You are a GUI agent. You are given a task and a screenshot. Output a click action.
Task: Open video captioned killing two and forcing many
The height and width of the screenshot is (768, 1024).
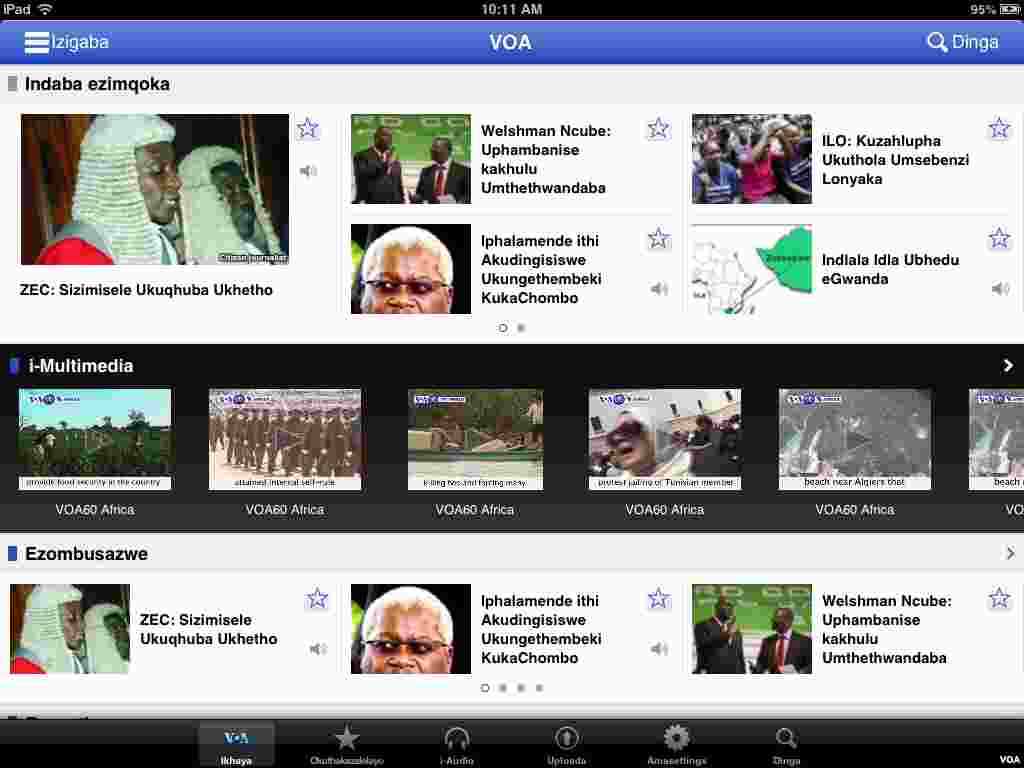pos(475,439)
